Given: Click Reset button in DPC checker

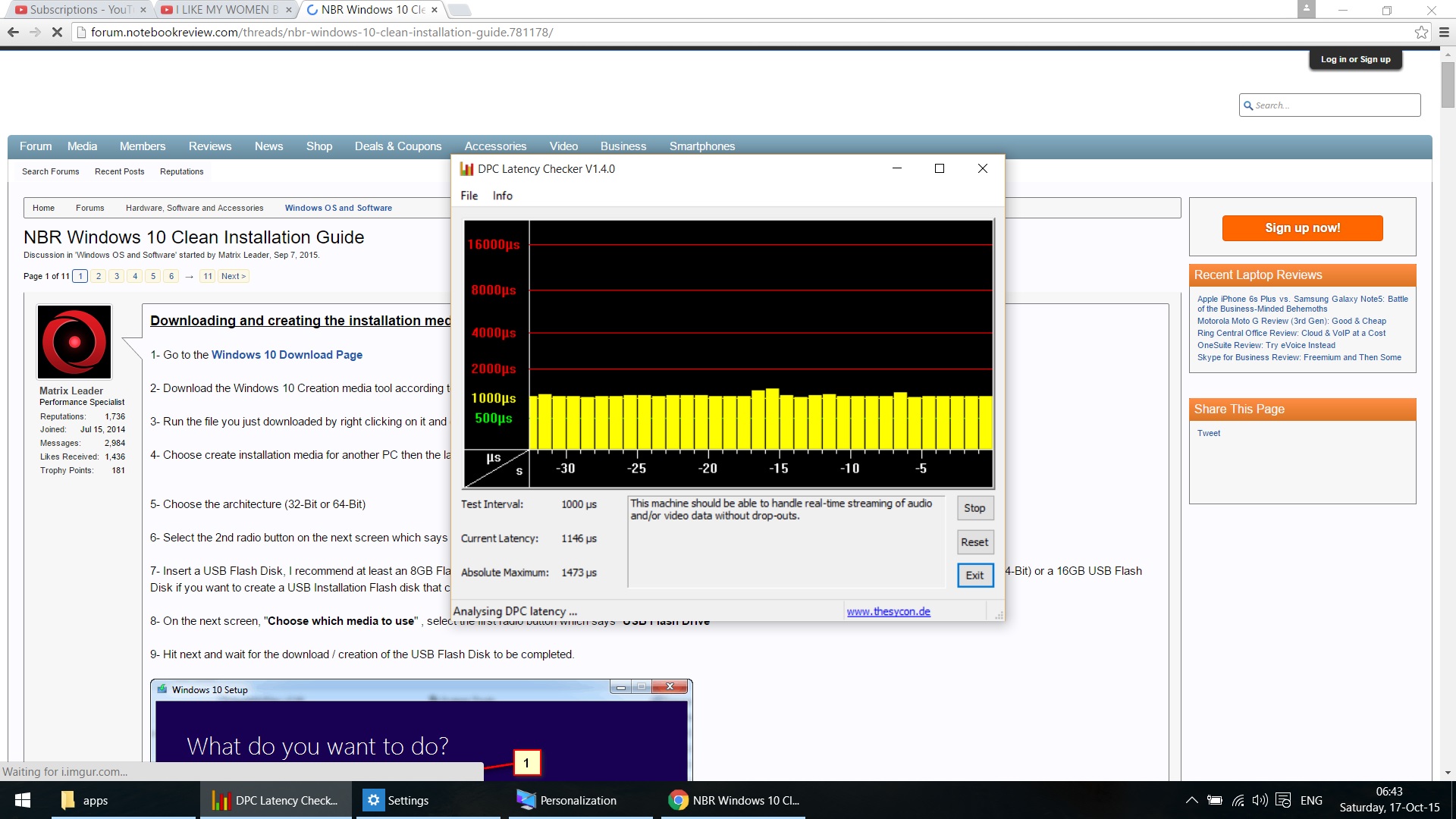Looking at the screenshot, I should [x=974, y=542].
